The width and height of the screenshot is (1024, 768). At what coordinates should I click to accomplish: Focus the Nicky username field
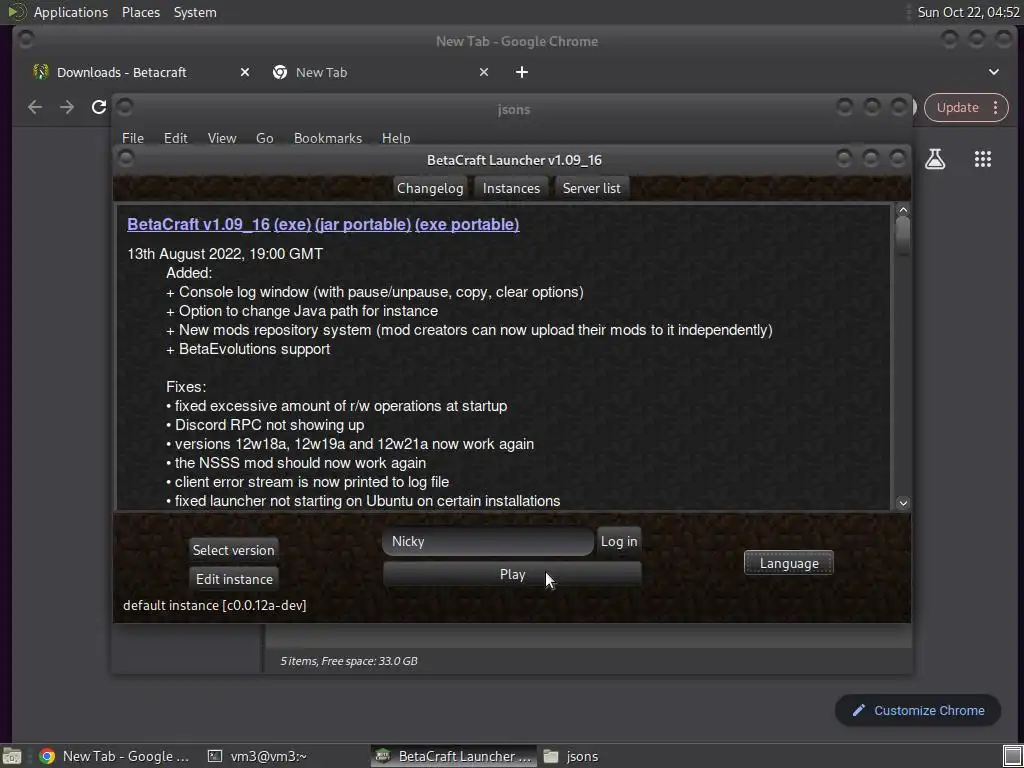(488, 541)
